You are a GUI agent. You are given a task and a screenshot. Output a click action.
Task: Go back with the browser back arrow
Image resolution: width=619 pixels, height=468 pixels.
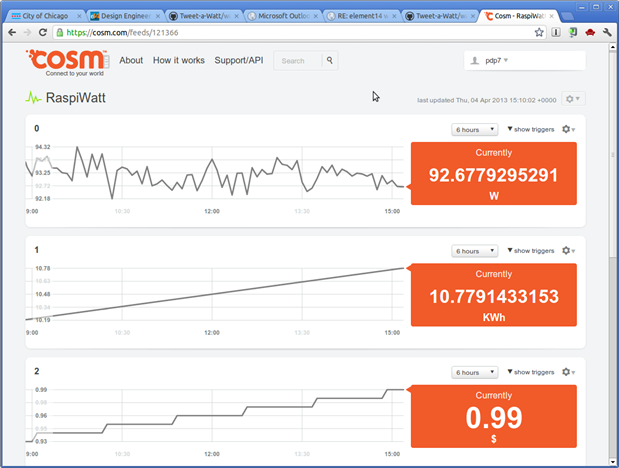pyautogui.click(x=12, y=32)
